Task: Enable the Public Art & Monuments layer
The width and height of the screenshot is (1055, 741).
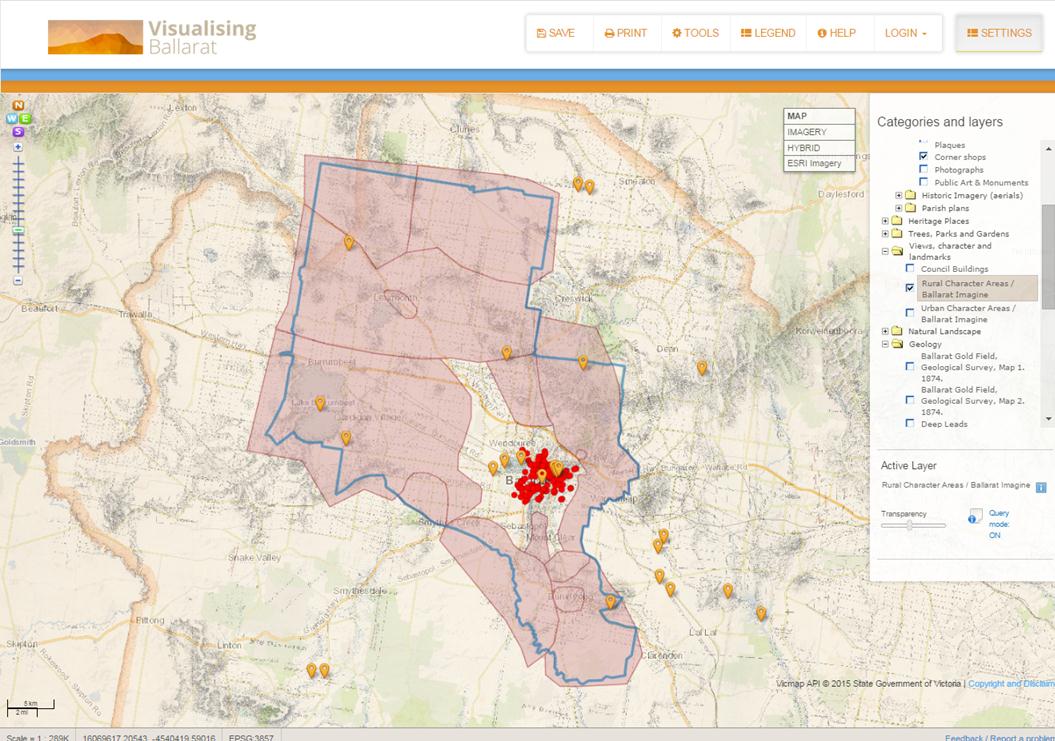Action: [923, 182]
